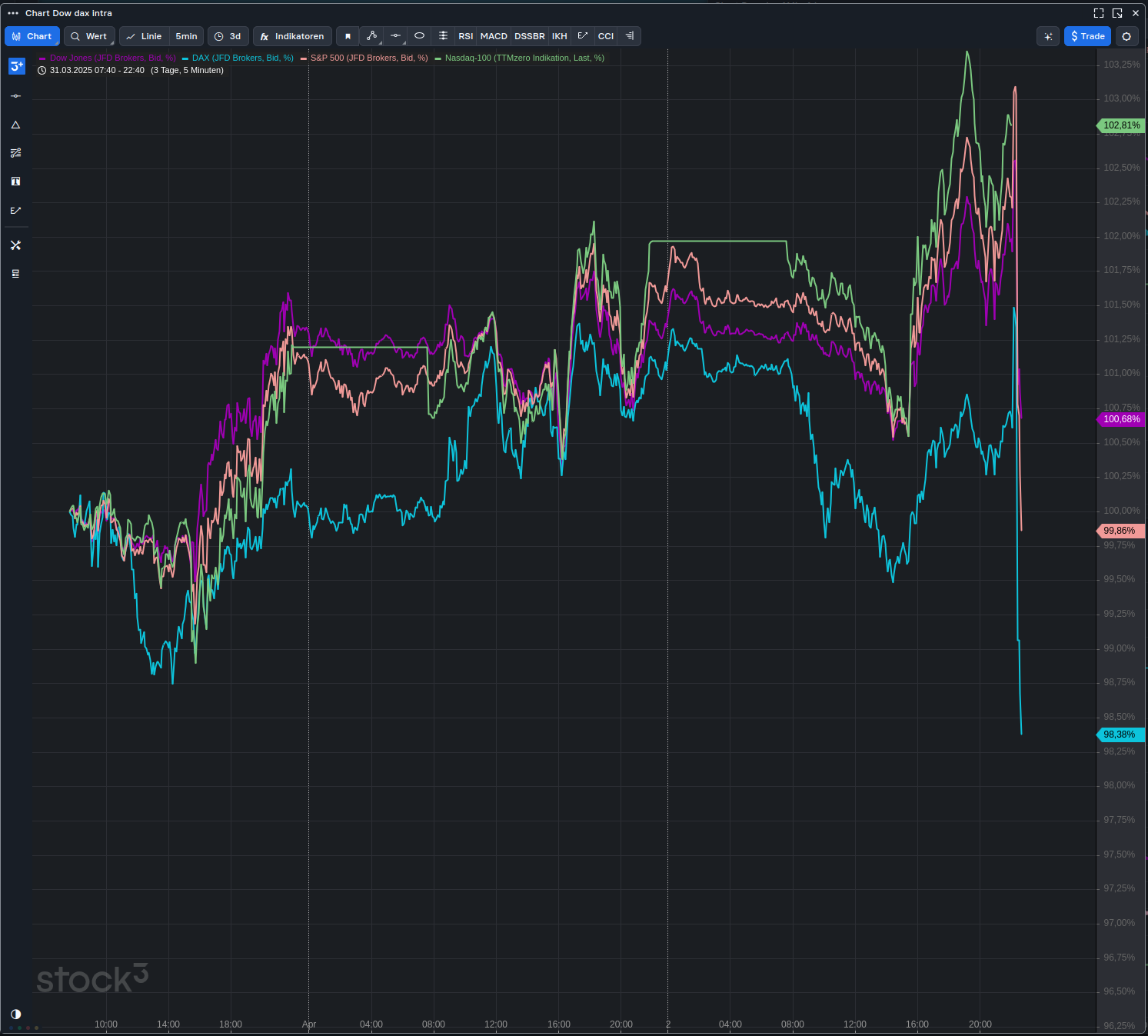Viewport: 1148px width, 1036px height.
Task: Click the blue stock3 plus sidebar icon
Action: (15, 67)
